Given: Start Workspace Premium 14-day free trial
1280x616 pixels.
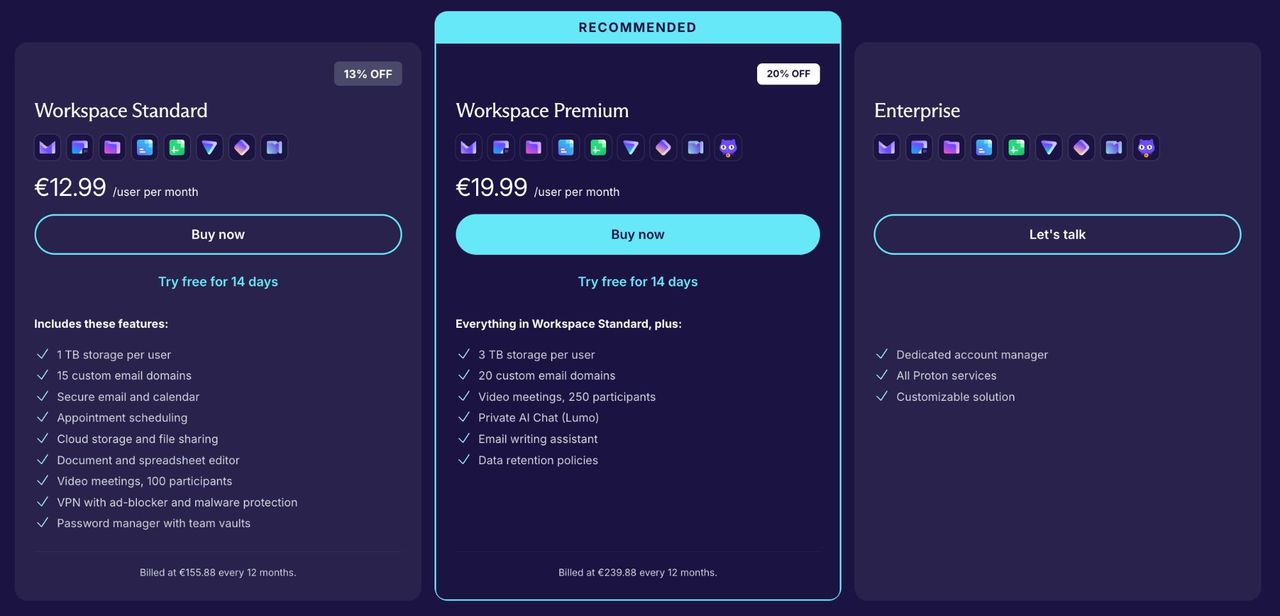Looking at the screenshot, I should [638, 282].
